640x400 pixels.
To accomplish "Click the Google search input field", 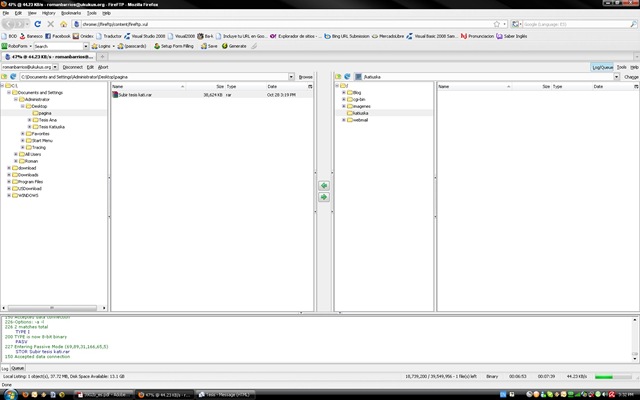I will click(576, 24).
